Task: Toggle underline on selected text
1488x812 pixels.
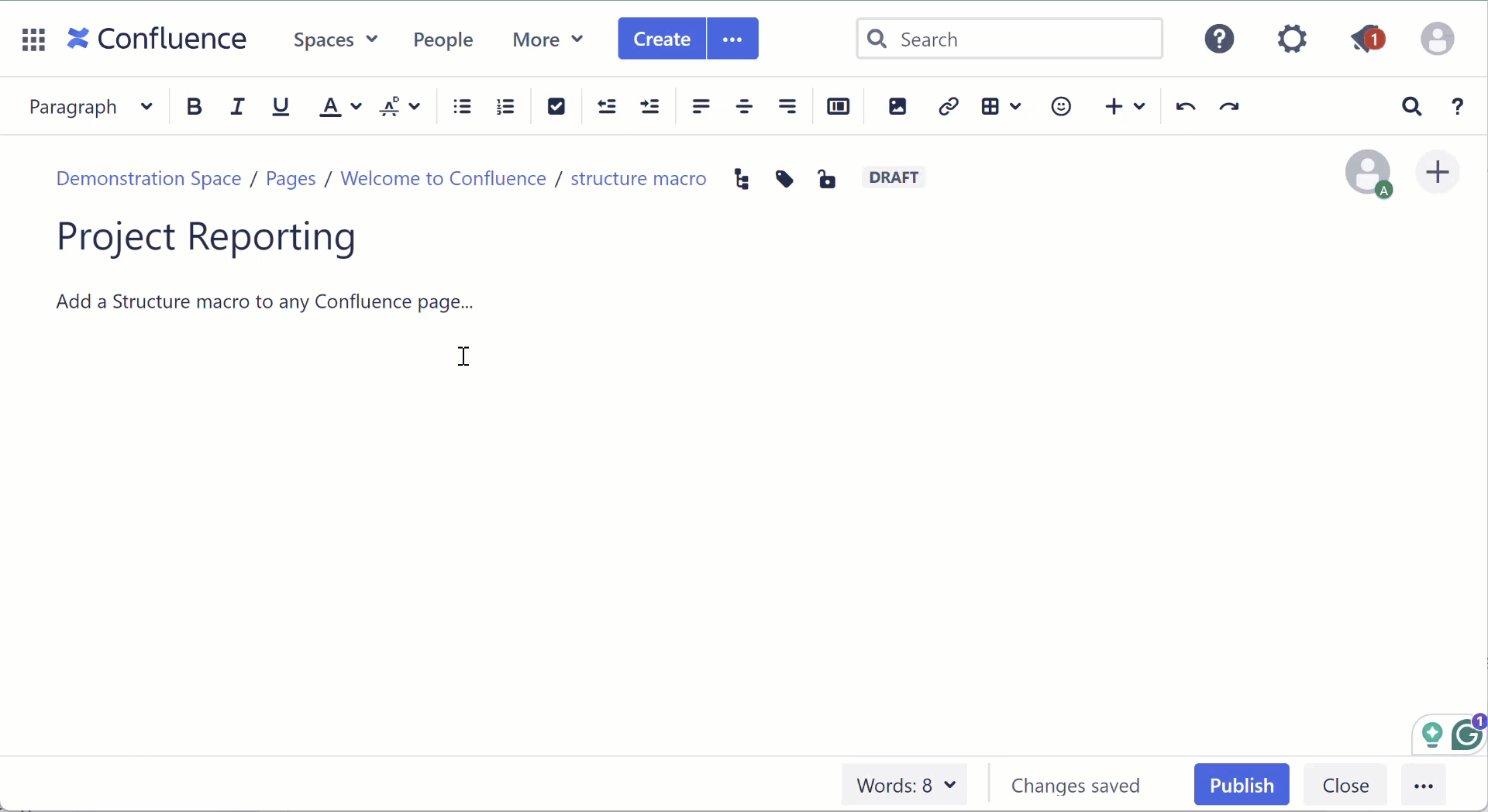Action: [281, 106]
